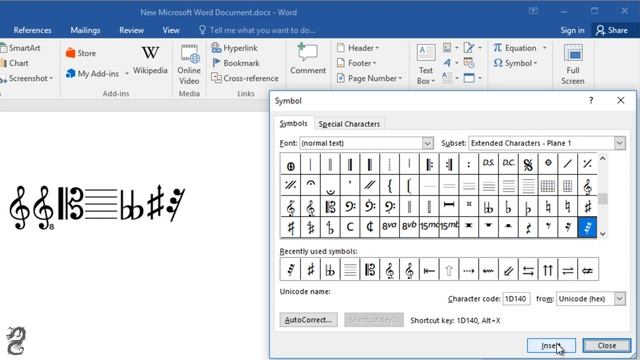Insert an Online Video
The image size is (640, 360).
coord(189,64)
